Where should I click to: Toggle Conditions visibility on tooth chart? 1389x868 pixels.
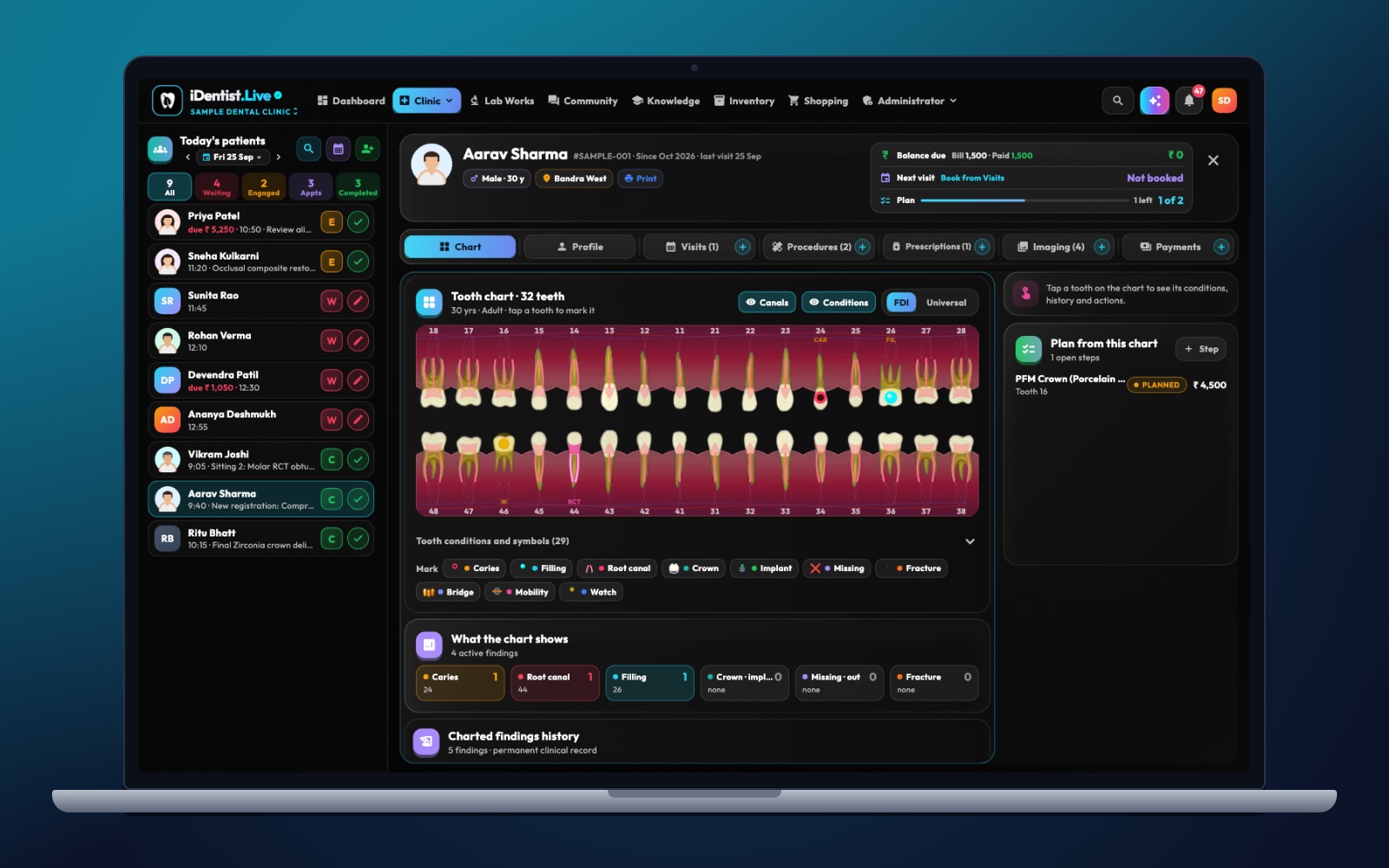(839, 302)
